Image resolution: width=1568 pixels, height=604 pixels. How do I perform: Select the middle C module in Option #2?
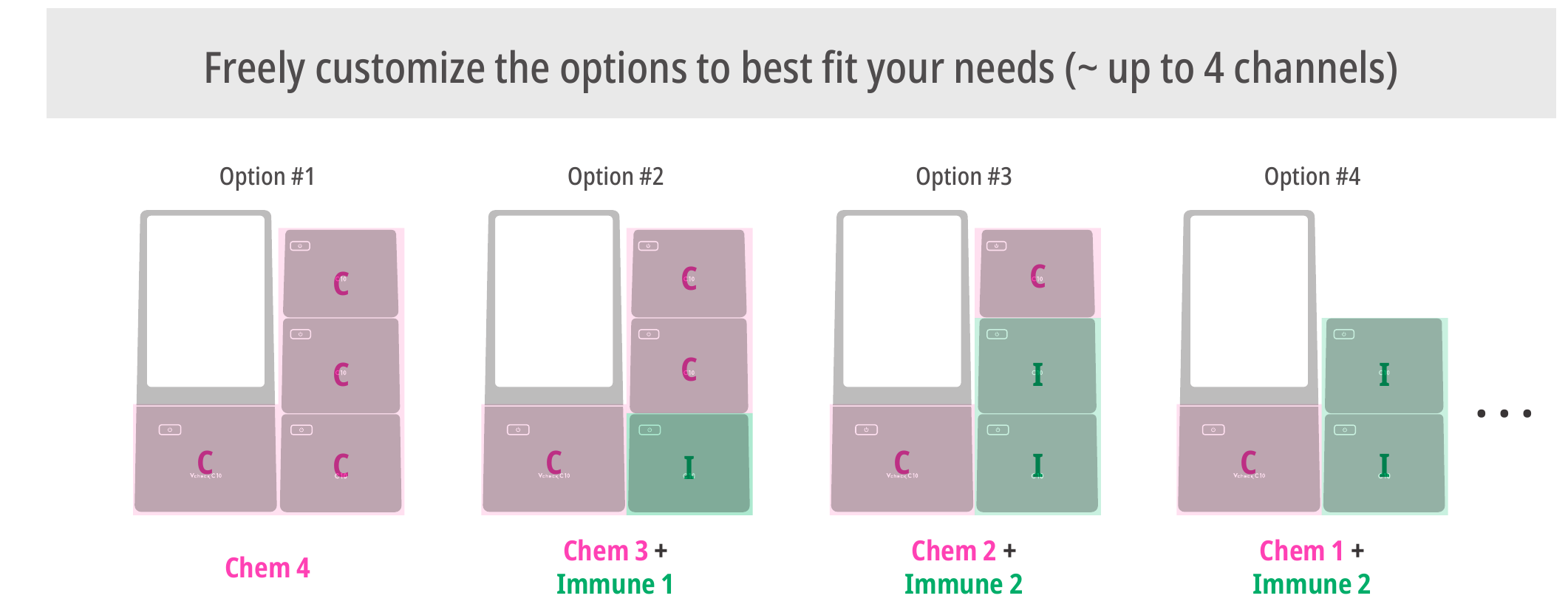[689, 365]
